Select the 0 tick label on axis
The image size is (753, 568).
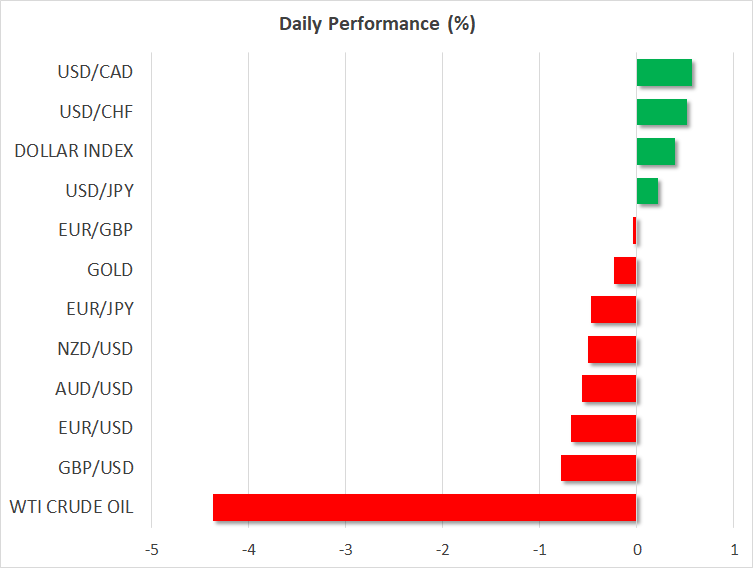[637, 549]
